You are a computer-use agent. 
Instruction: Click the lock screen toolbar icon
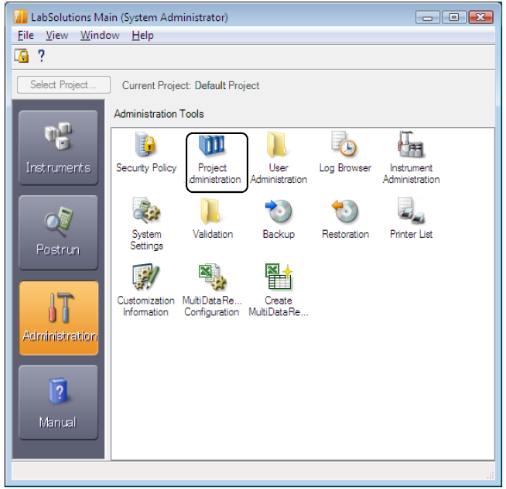click(22, 56)
